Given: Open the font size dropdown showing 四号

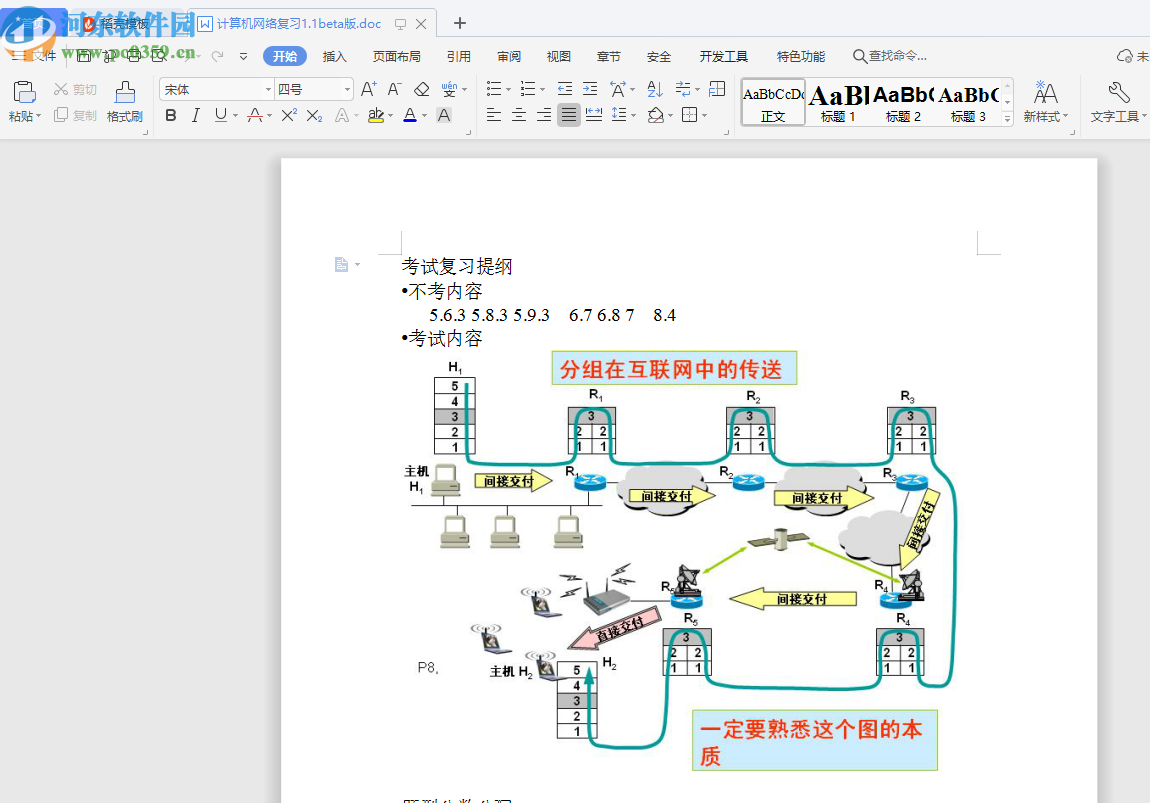Looking at the screenshot, I should pos(347,89).
